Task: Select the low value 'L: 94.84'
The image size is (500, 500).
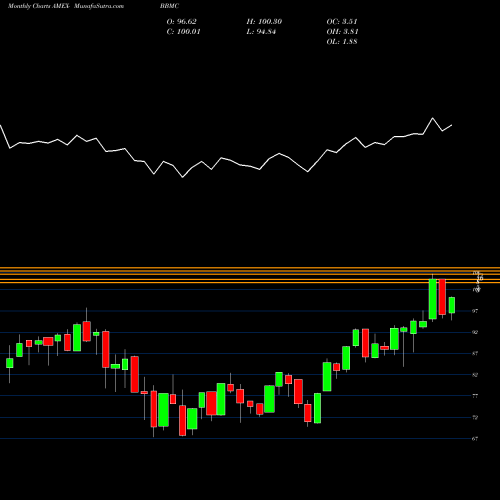Action: tap(261, 32)
